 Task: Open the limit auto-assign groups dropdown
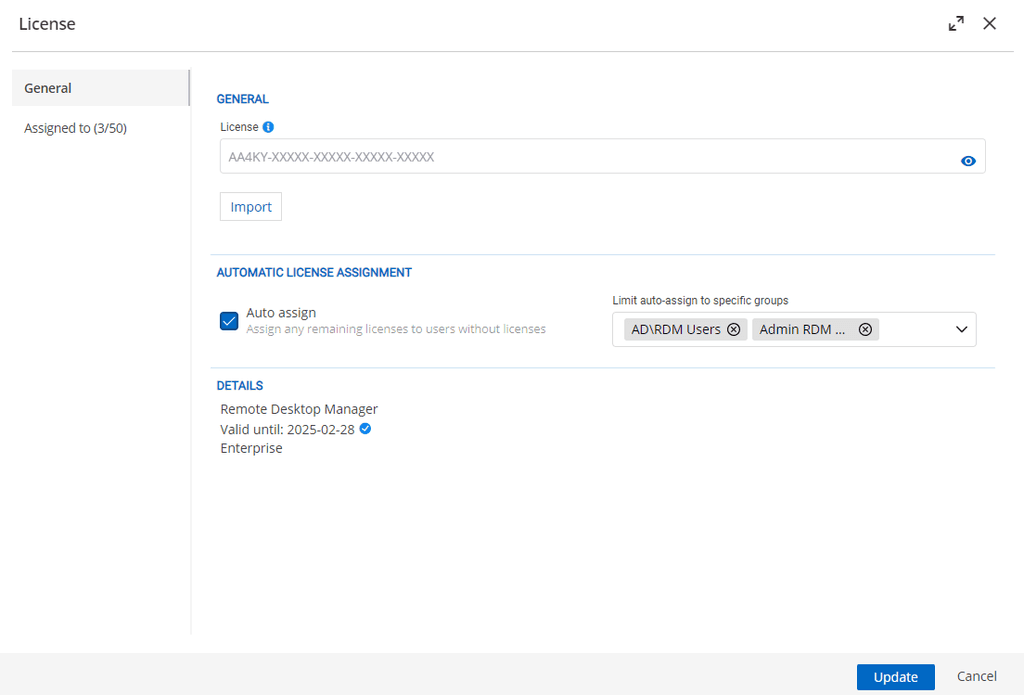961,329
